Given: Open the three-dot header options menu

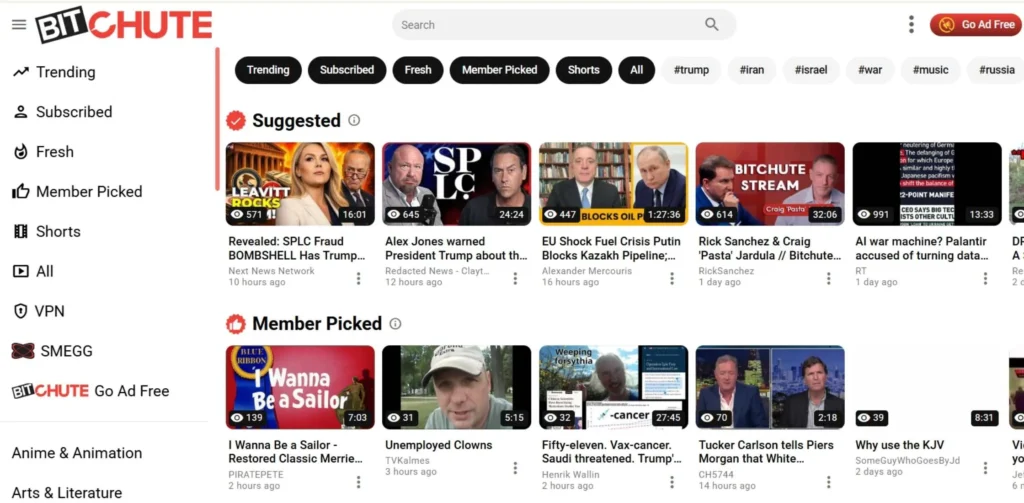Looking at the screenshot, I should (911, 25).
